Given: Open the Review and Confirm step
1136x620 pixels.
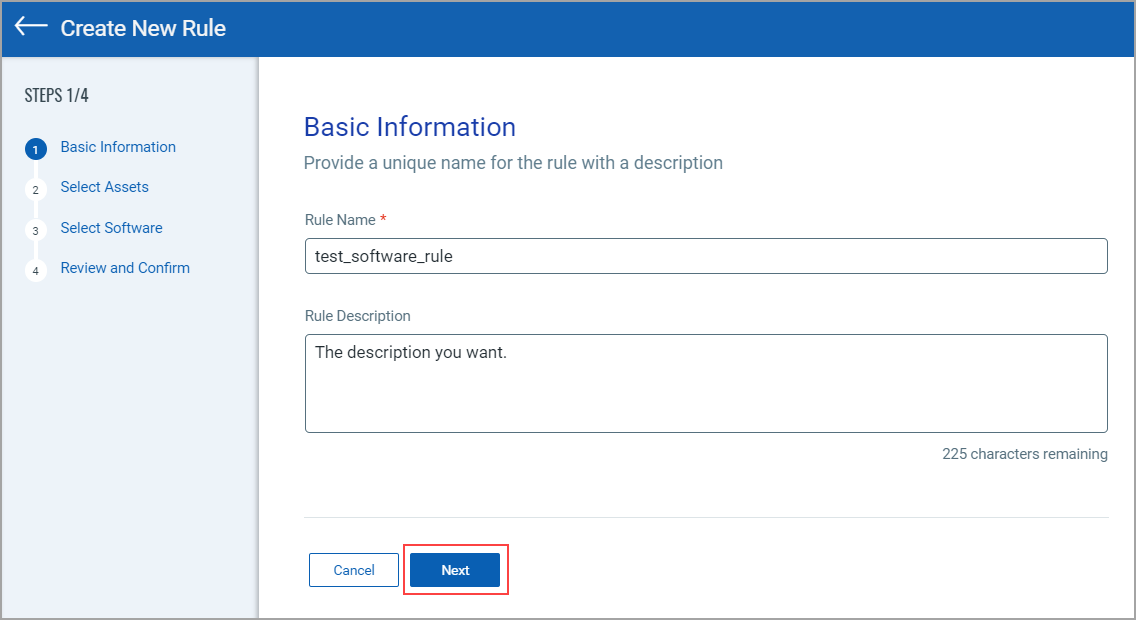Looking at the screenshot, I should [125, 268].
